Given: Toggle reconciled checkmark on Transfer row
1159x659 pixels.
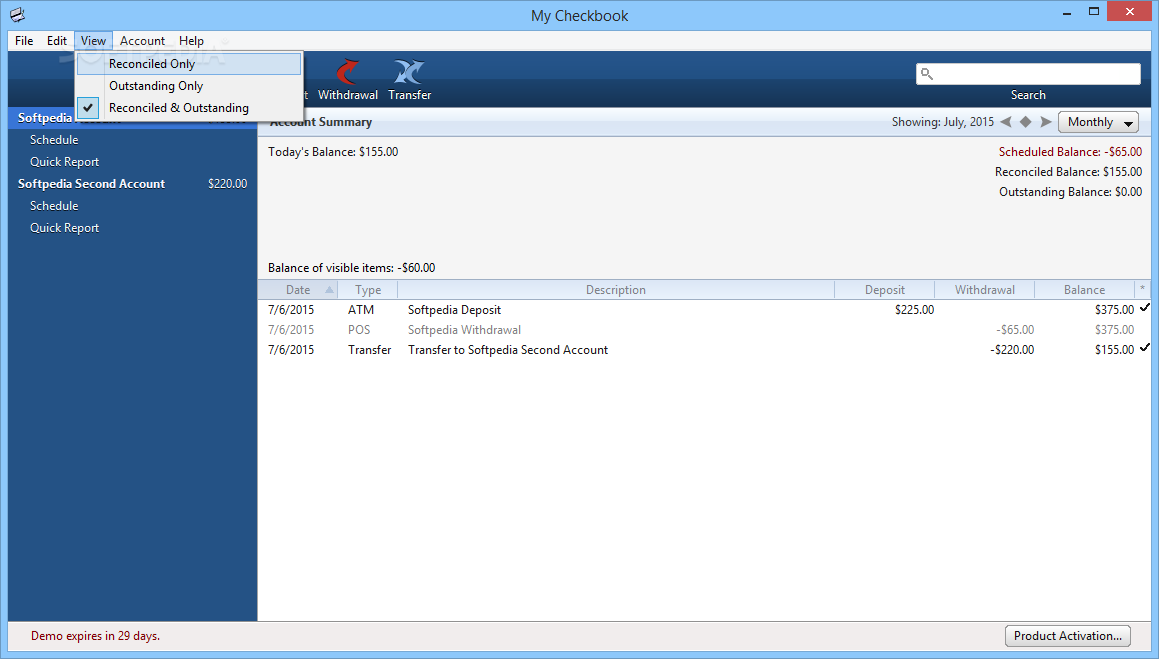Looking at the screenshot, I should 1145,348.
